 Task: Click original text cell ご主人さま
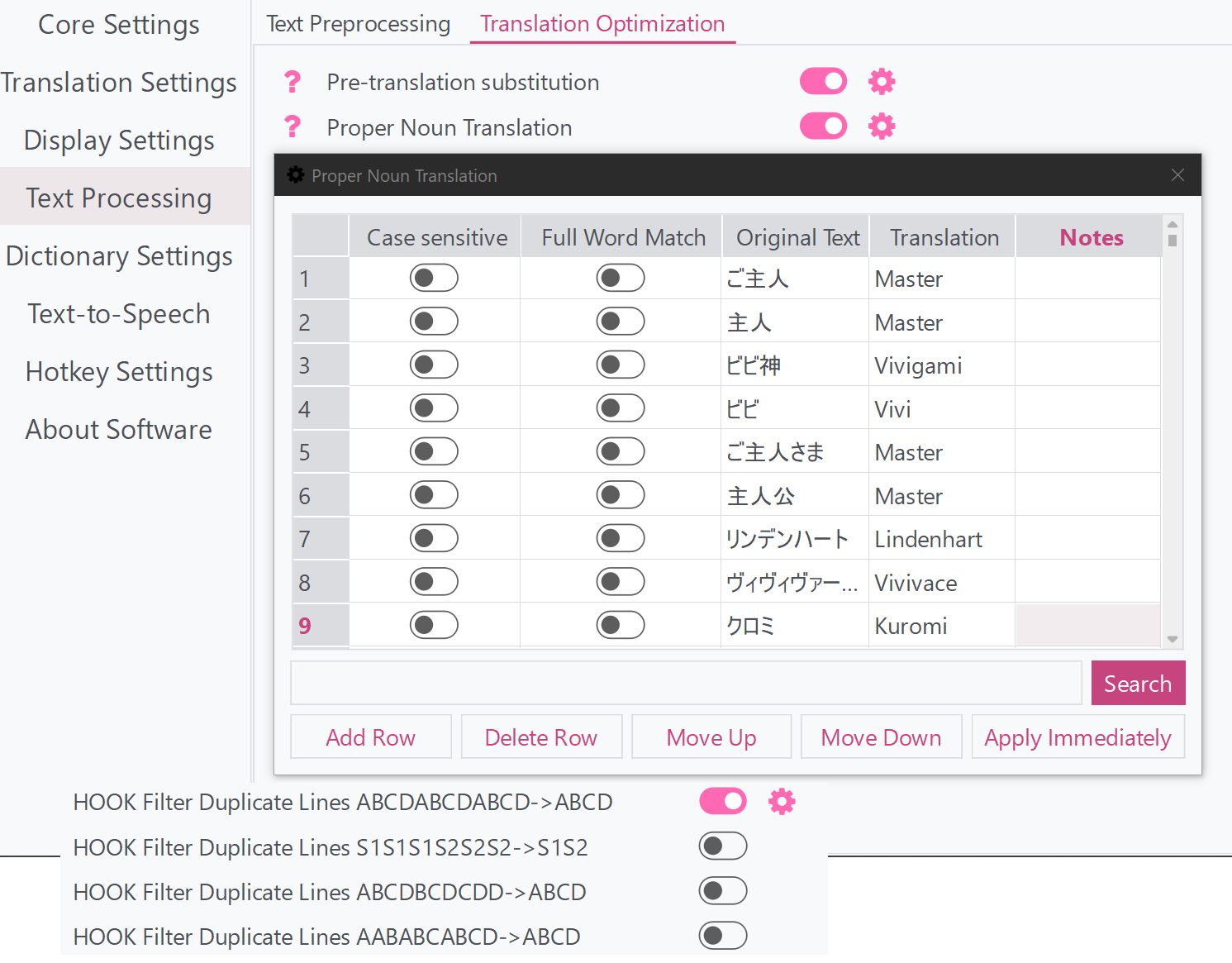(x=795, y=452)
